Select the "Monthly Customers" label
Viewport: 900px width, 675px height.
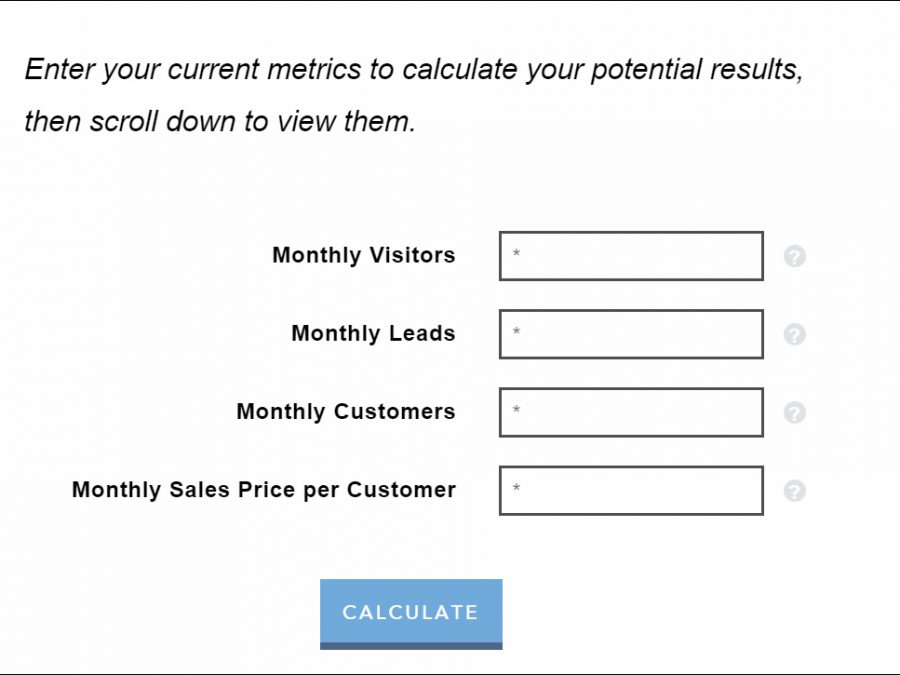345,411
